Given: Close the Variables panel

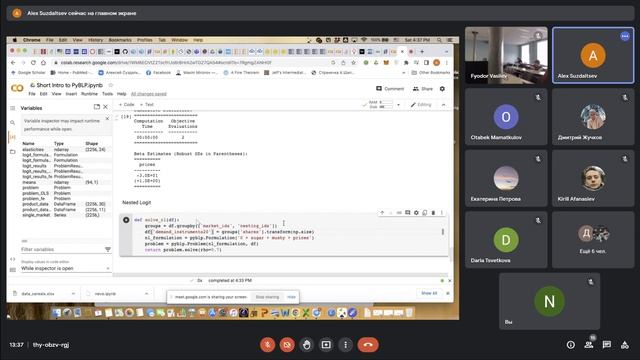Looking at the screenshot, I should click(x=105, y=107).
